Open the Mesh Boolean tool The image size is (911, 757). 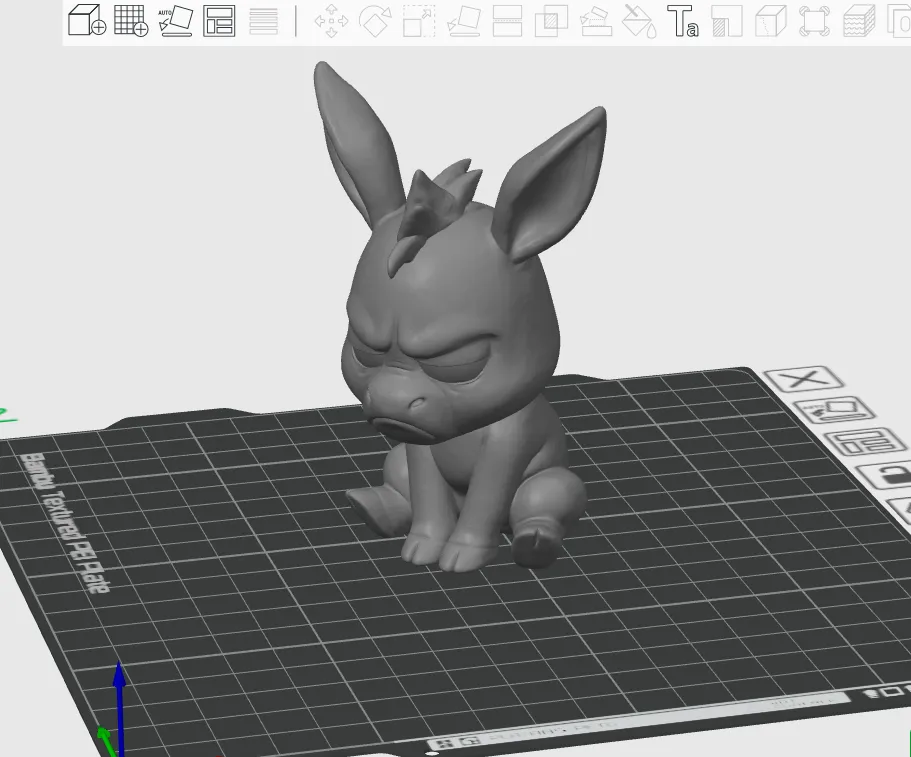pyautogui.click(x=551, y=21)
